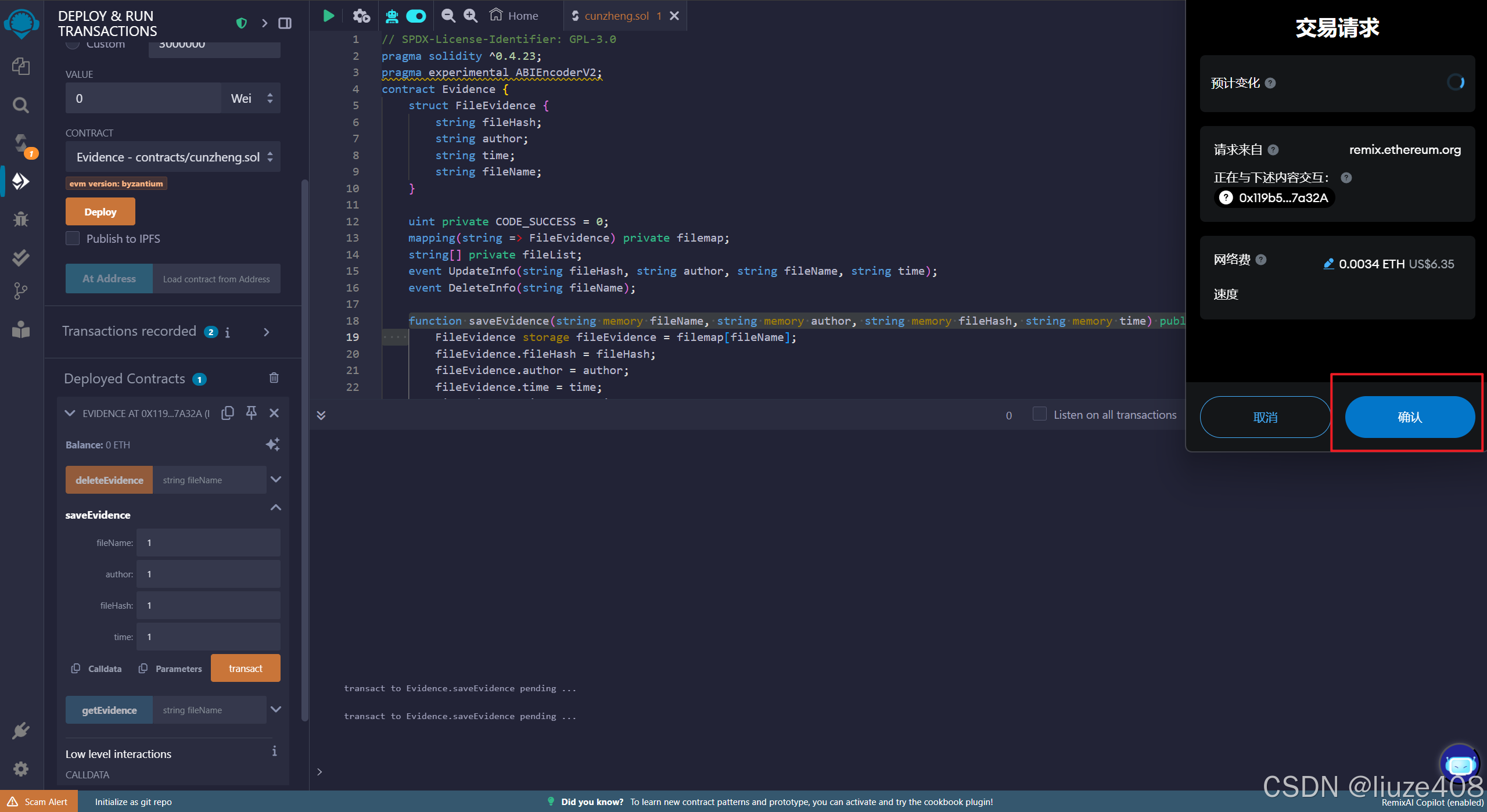1487x812 pixels.
Task: Open the Plugin manager plug icon
Action: point(21,731)
